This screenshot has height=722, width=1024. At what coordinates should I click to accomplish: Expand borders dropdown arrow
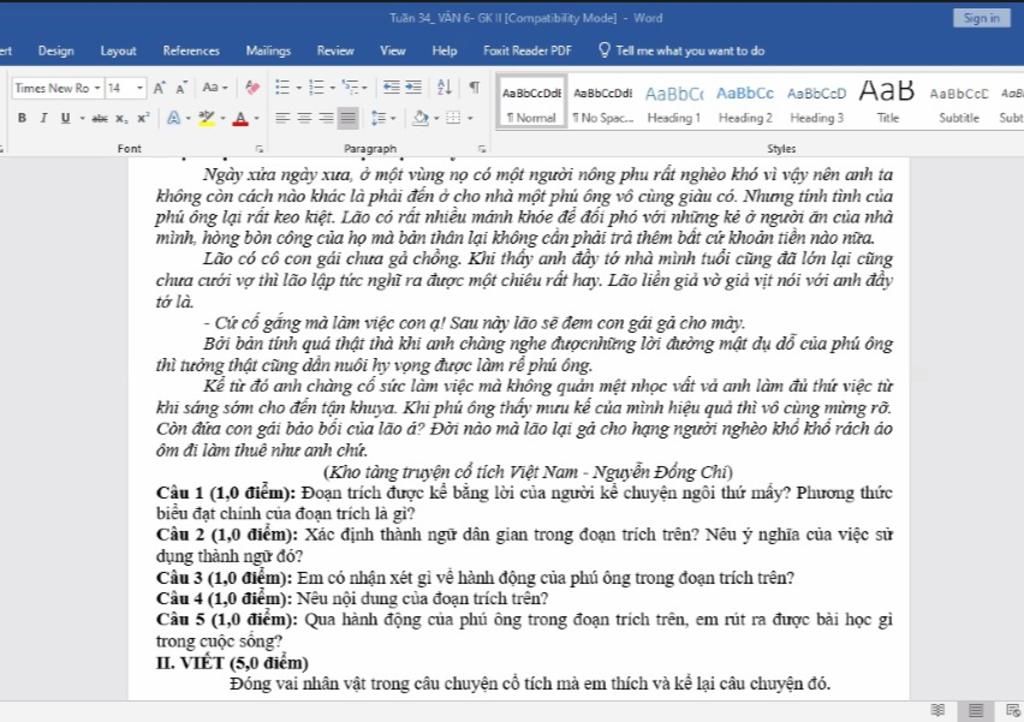tap(470, 118)
